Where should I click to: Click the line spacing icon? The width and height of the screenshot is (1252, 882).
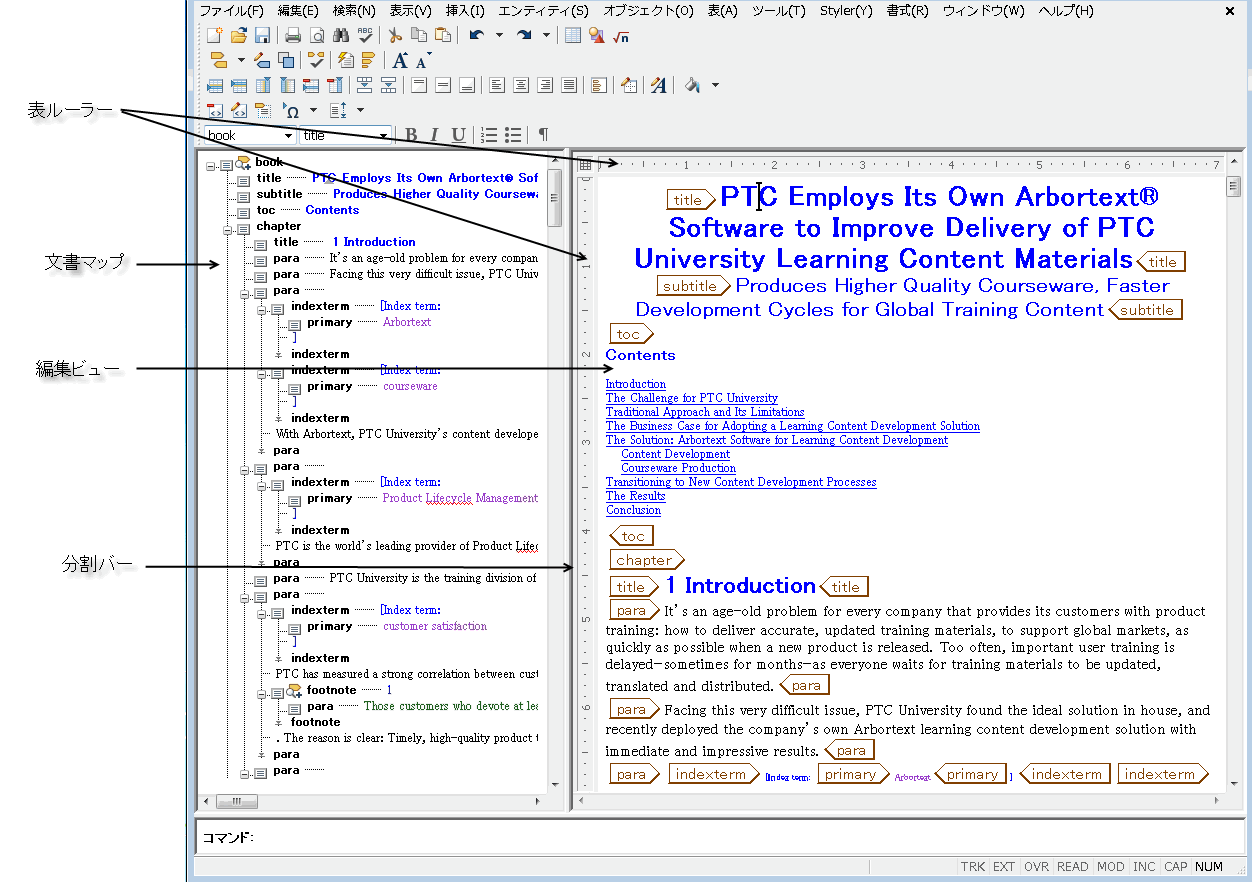point(337,110)
